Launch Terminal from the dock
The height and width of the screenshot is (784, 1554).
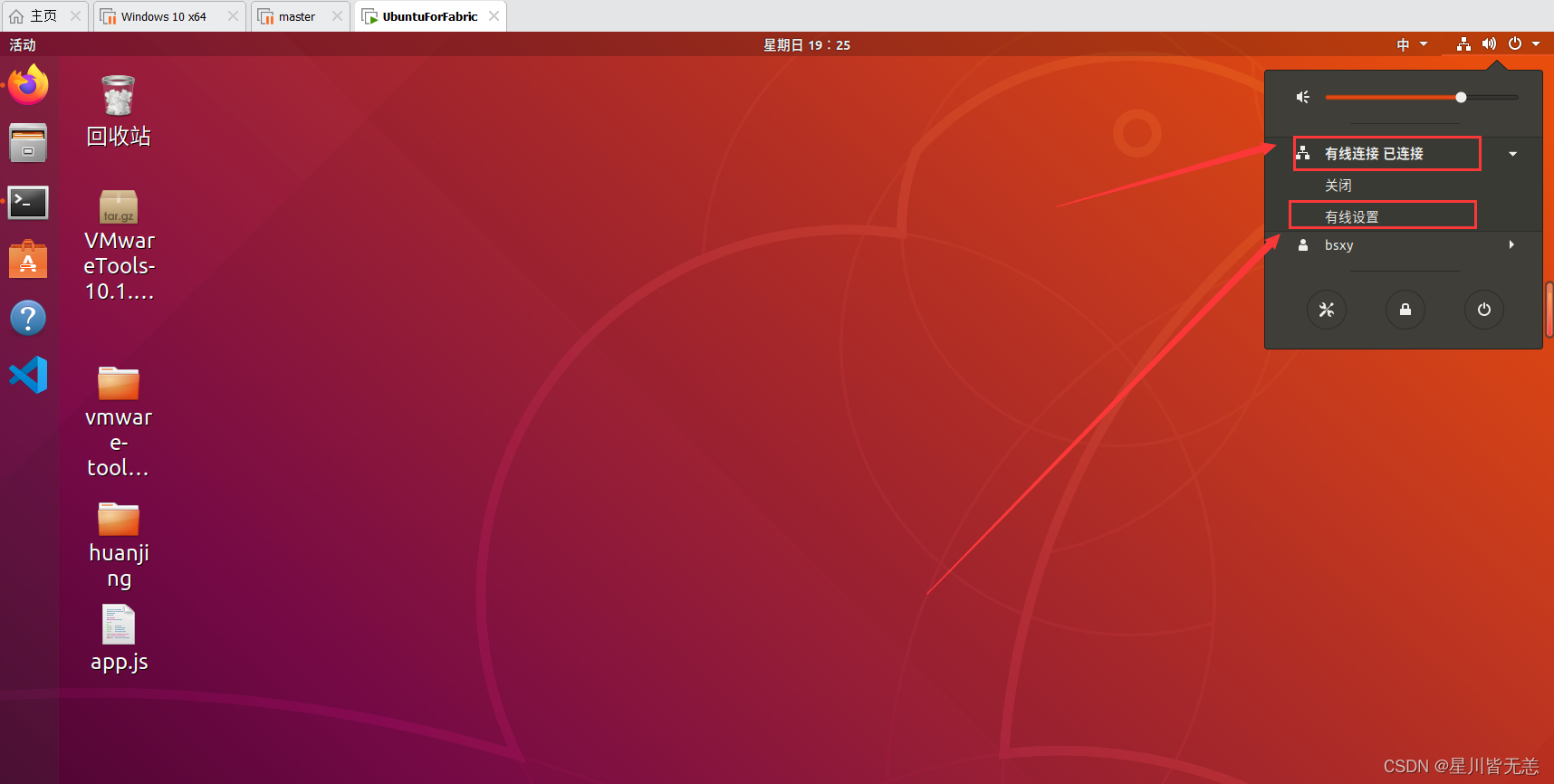tap(28, 202)
